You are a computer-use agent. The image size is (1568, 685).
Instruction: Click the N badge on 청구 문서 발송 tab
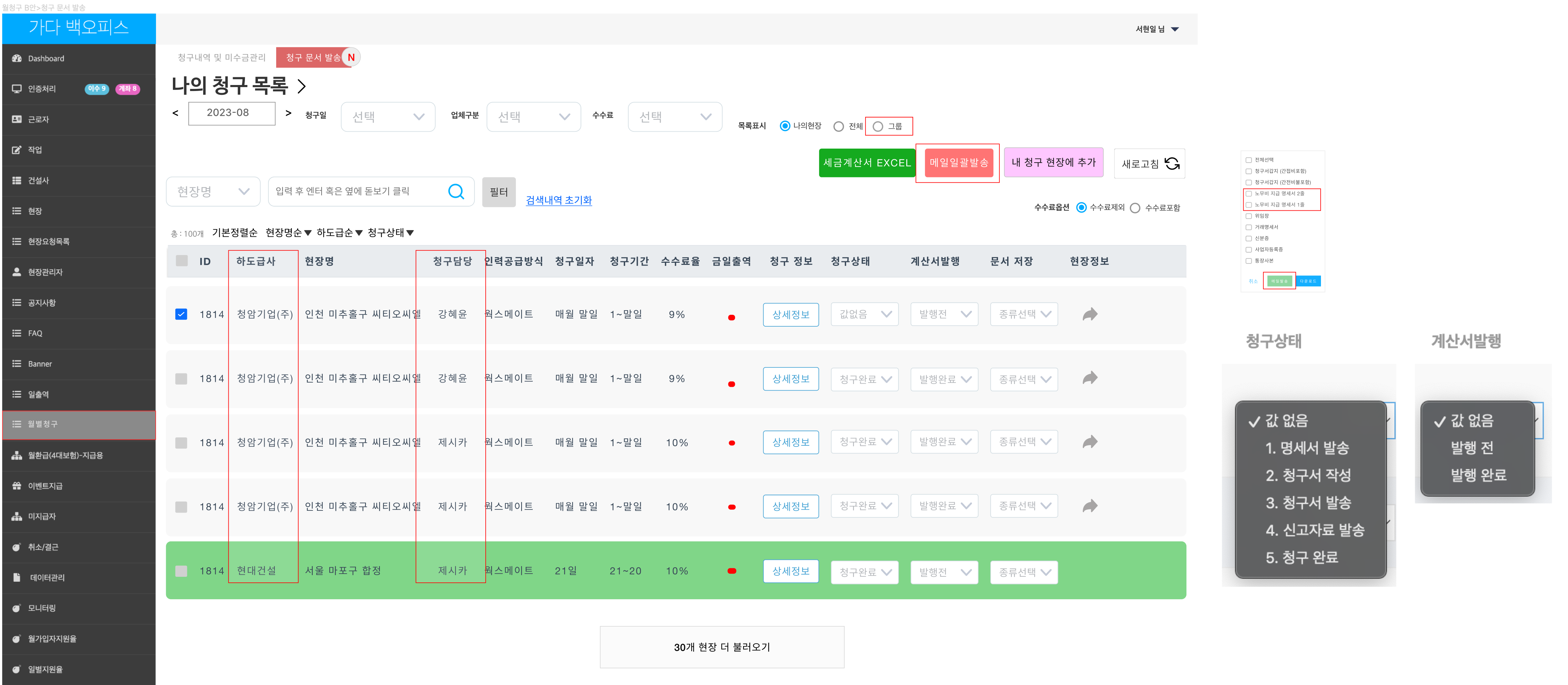click(351, 57)
